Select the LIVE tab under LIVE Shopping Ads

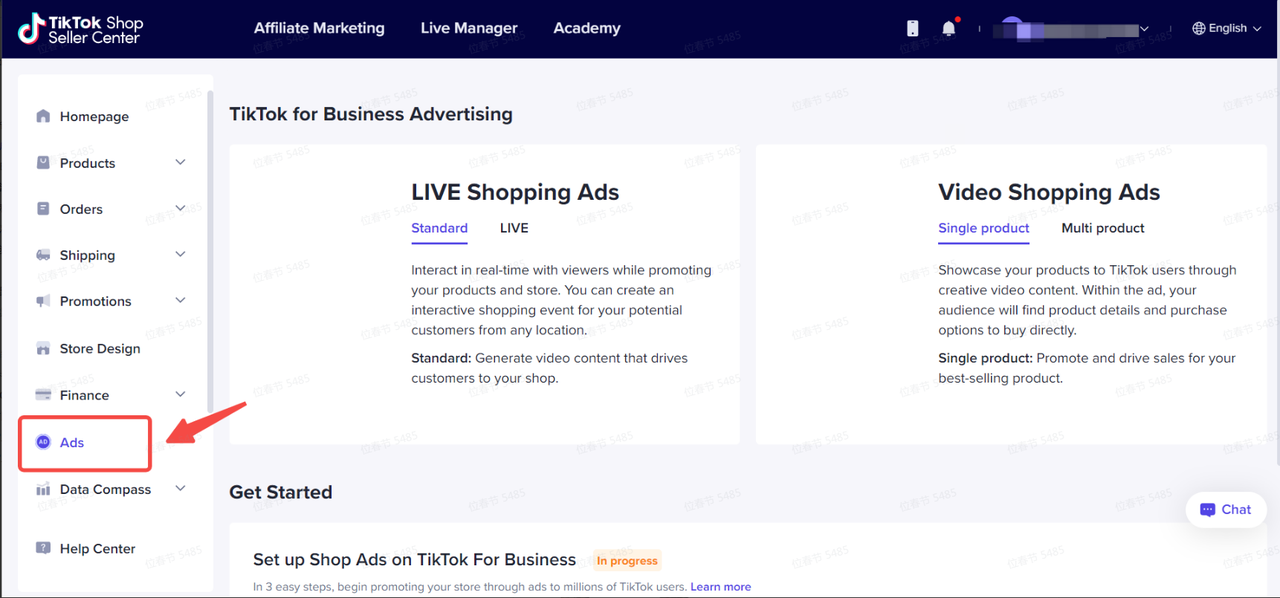pyautogui.click(x=514, y=228)
